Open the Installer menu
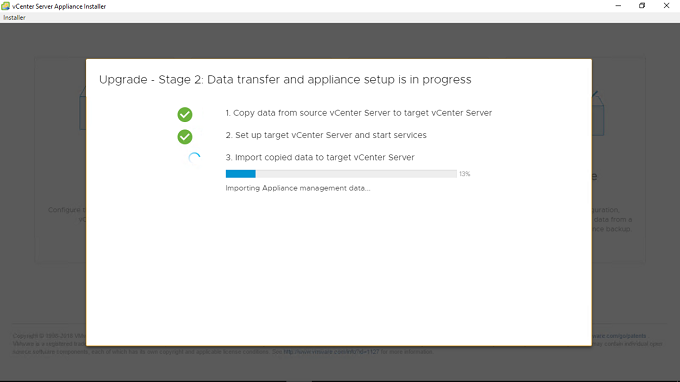This screenshot has width=680, height=382. [x=14, y=18]
